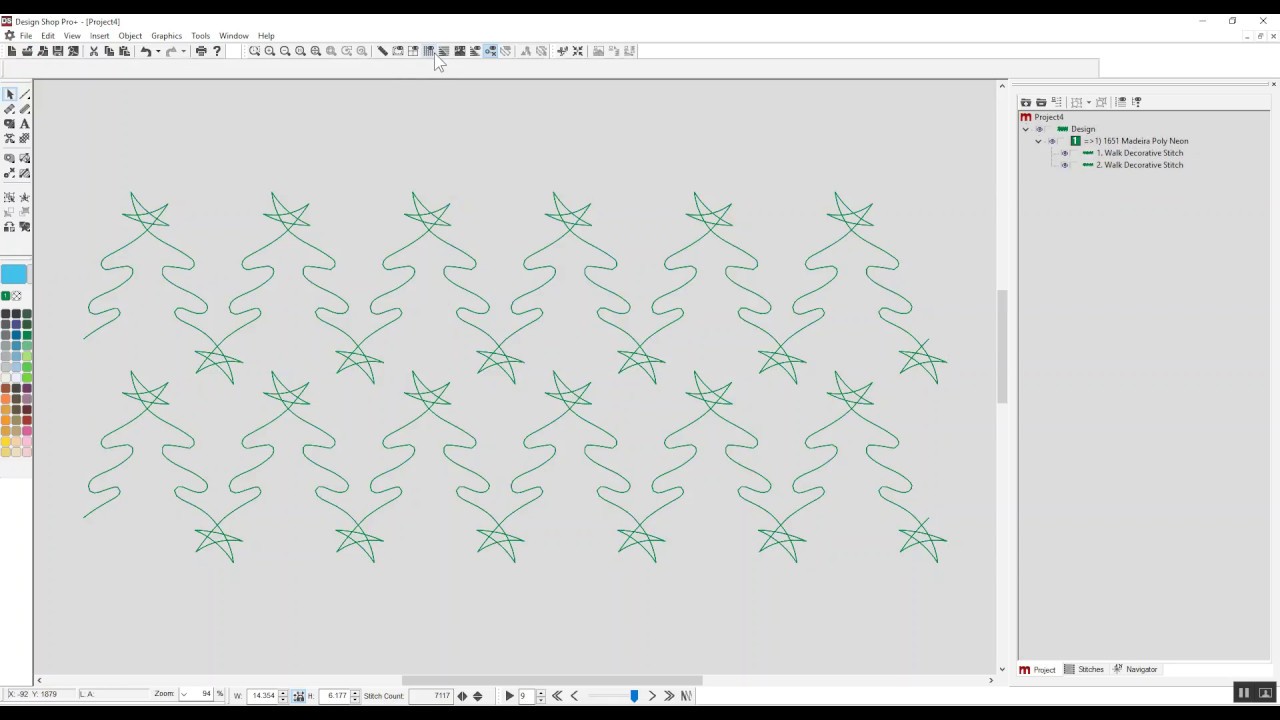Open the Edit menu

[48, 36]
